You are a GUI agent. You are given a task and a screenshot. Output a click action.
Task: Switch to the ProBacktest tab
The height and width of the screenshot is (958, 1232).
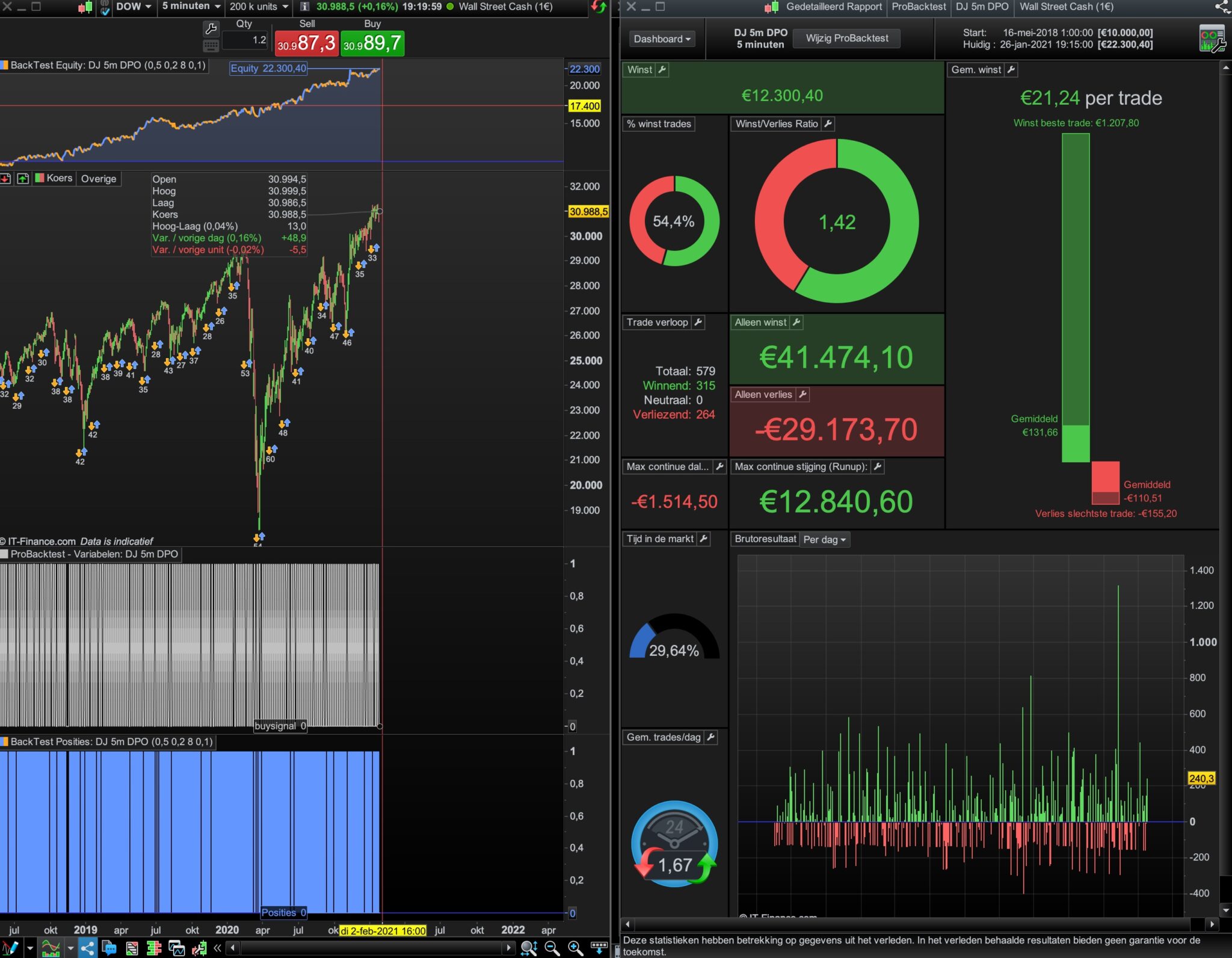pos(918,7)
